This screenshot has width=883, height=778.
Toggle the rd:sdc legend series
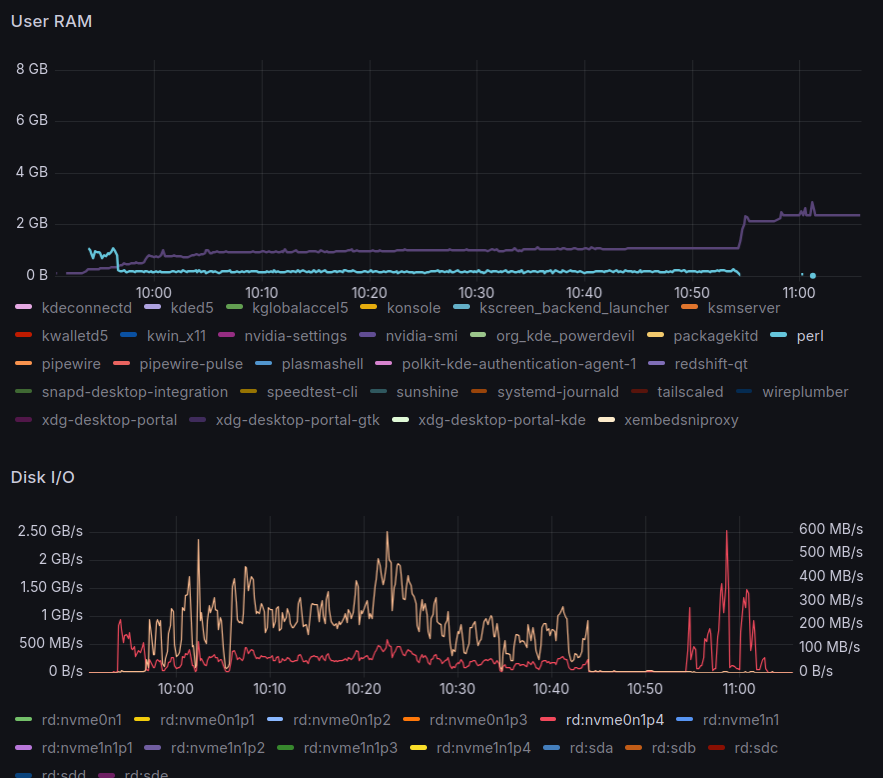[x=756, y=746]
